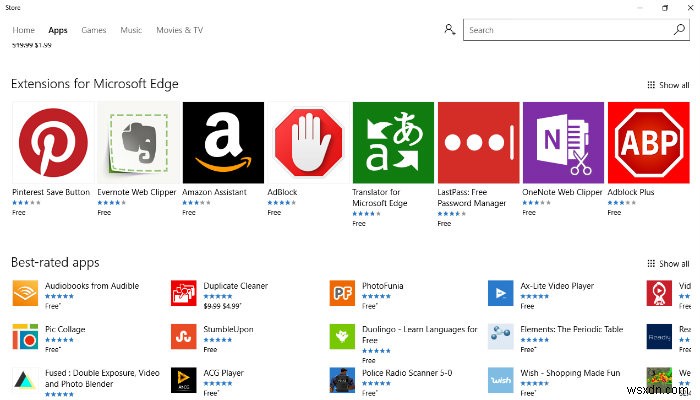Open the Evernote Web Clipper elephant icon

138,142
